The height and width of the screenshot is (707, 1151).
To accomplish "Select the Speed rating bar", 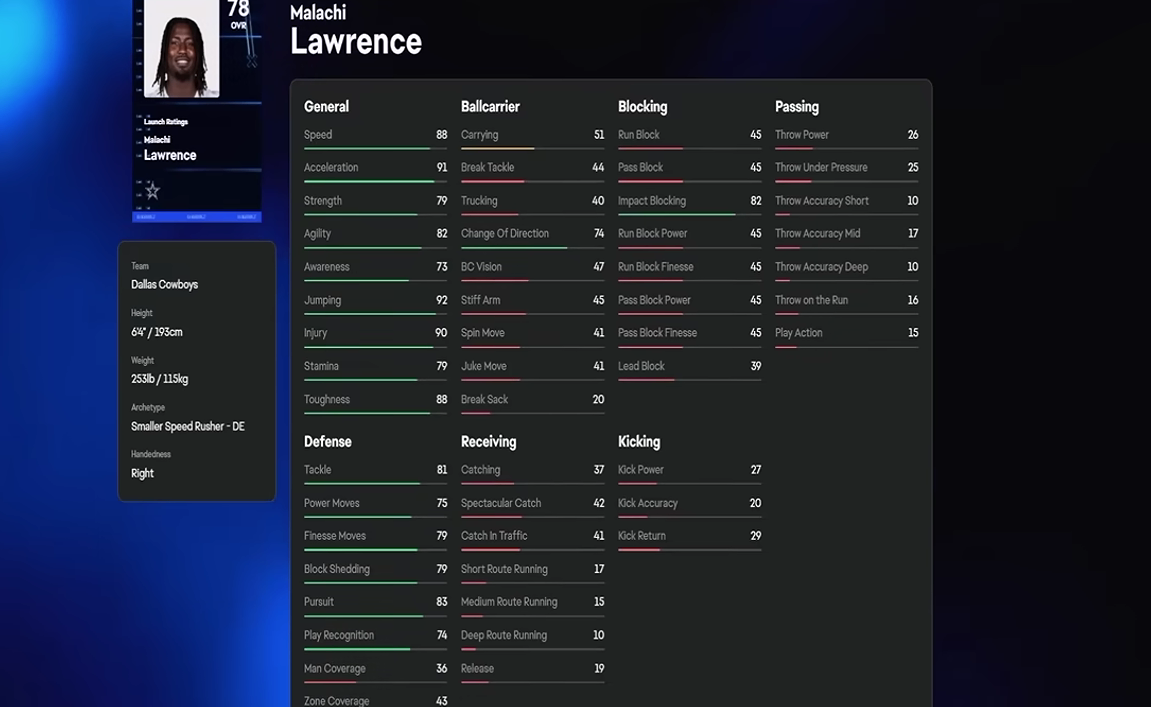I will [x=375, y=149].
